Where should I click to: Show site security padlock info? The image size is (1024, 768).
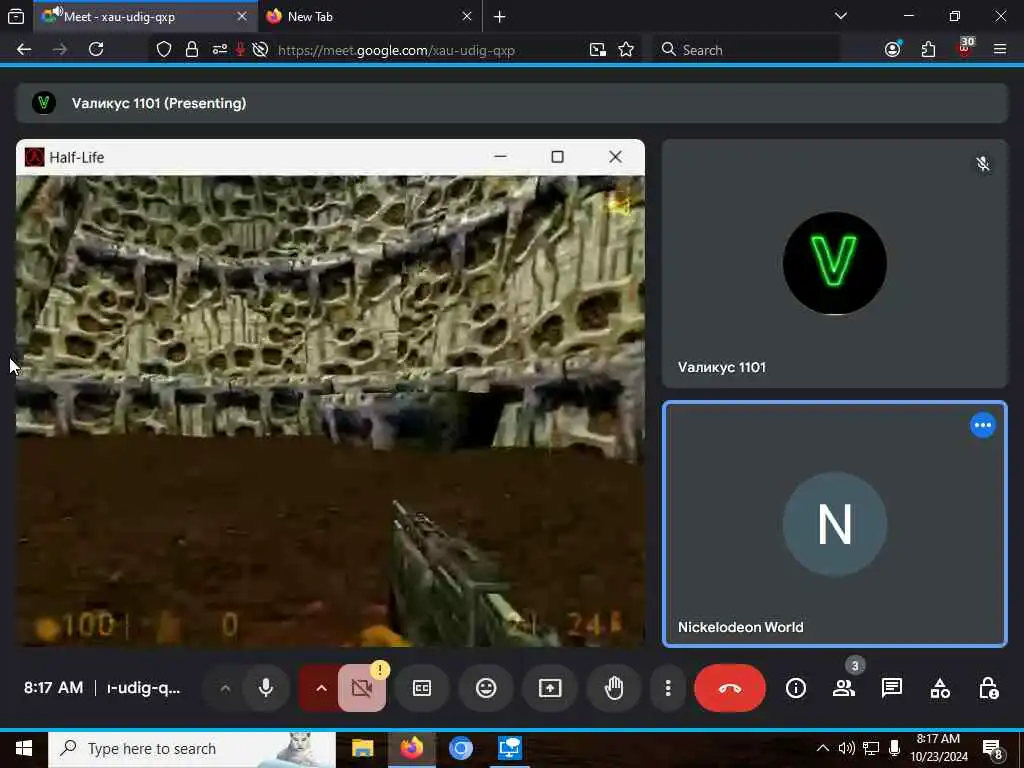pos(191,50)
